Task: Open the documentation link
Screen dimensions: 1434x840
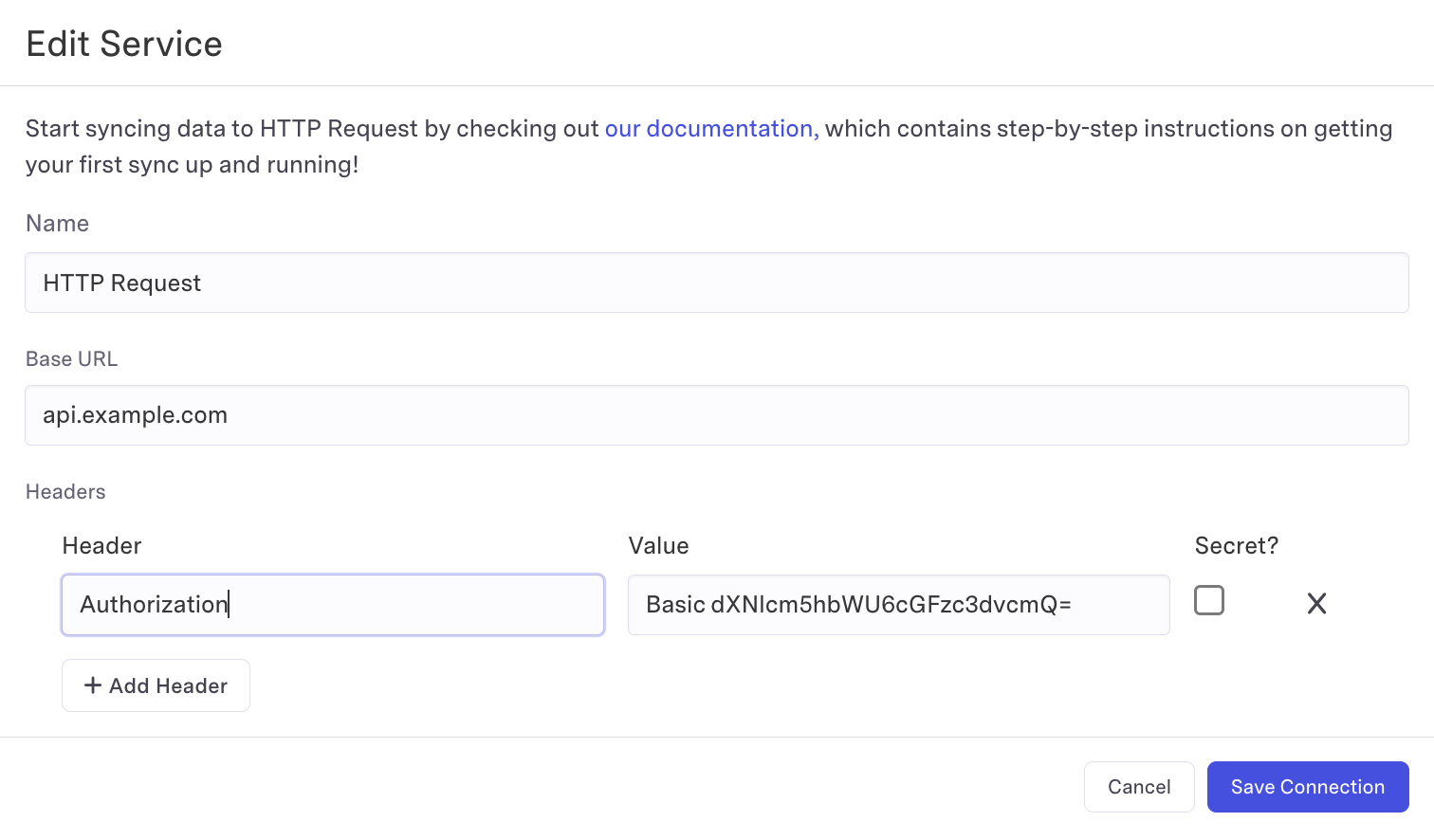Action: pos(710,129)
